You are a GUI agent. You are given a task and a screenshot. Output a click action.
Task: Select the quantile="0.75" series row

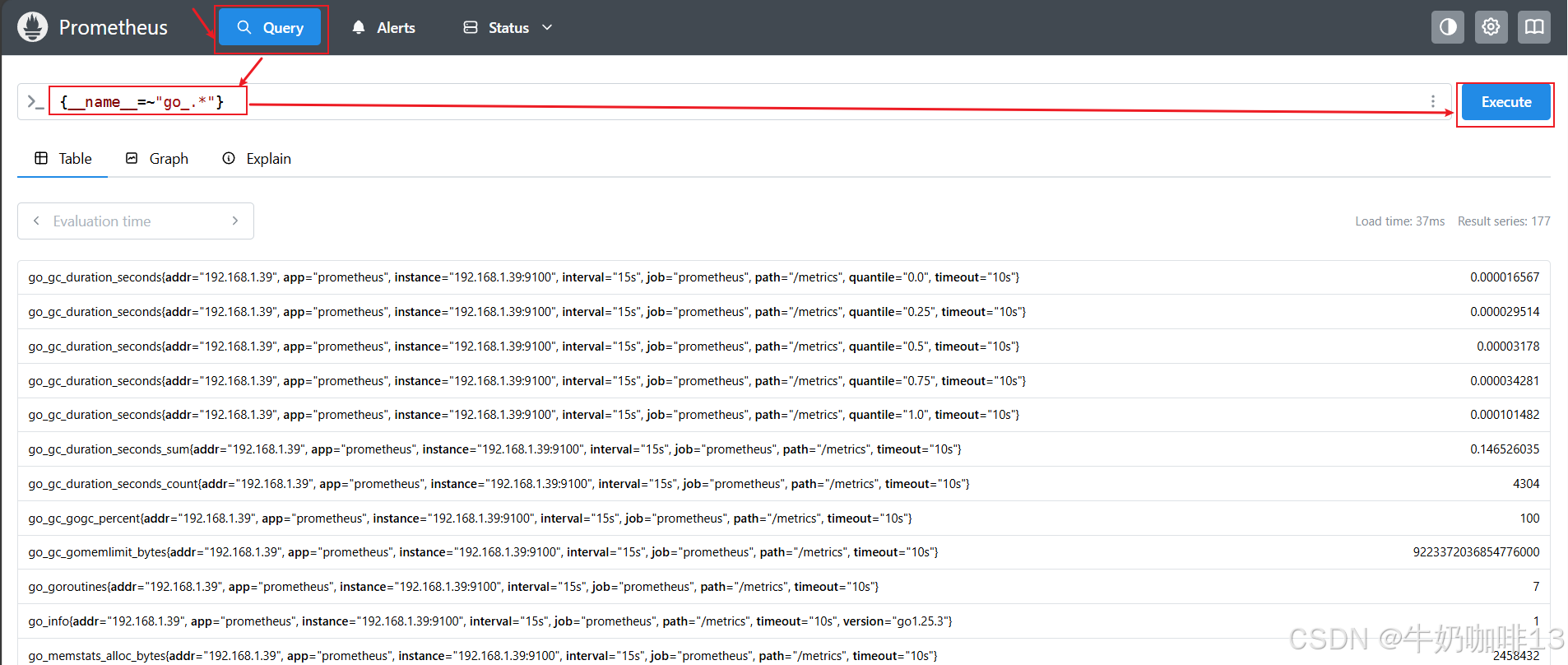coord(783,381)
